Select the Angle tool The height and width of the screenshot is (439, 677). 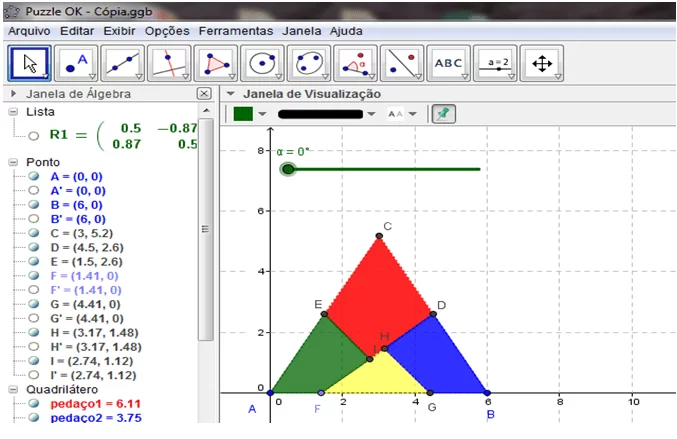click(356, 63)
